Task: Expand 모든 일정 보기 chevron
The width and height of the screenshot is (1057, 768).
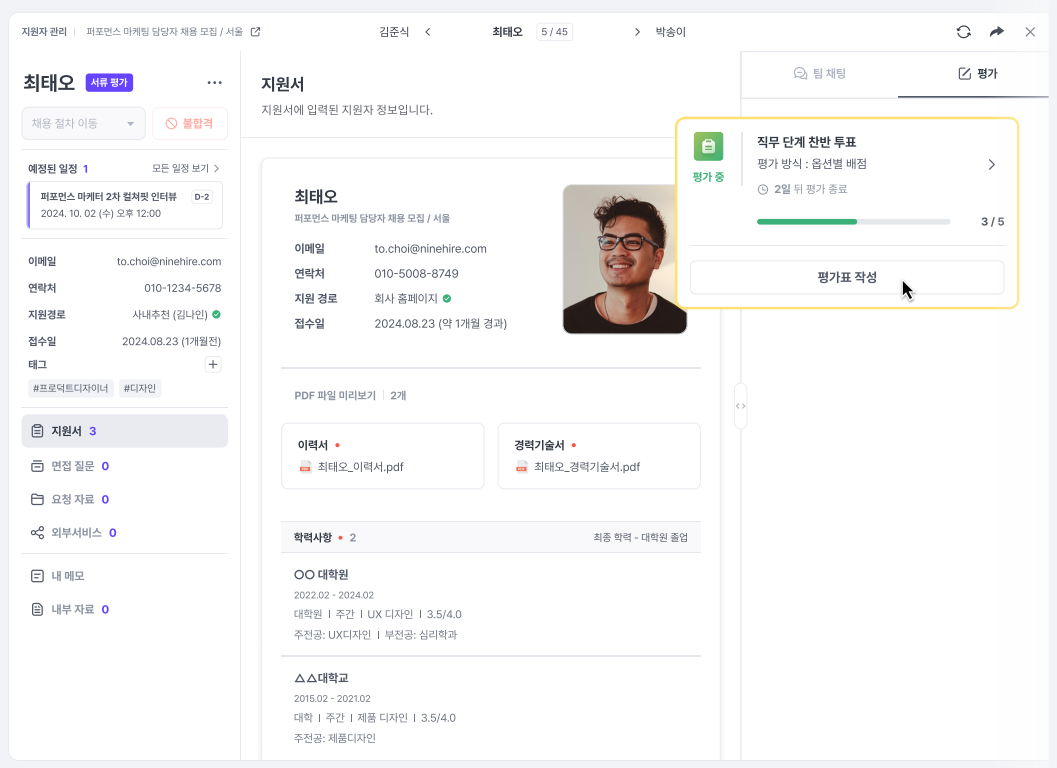Action: click(216, 169)
